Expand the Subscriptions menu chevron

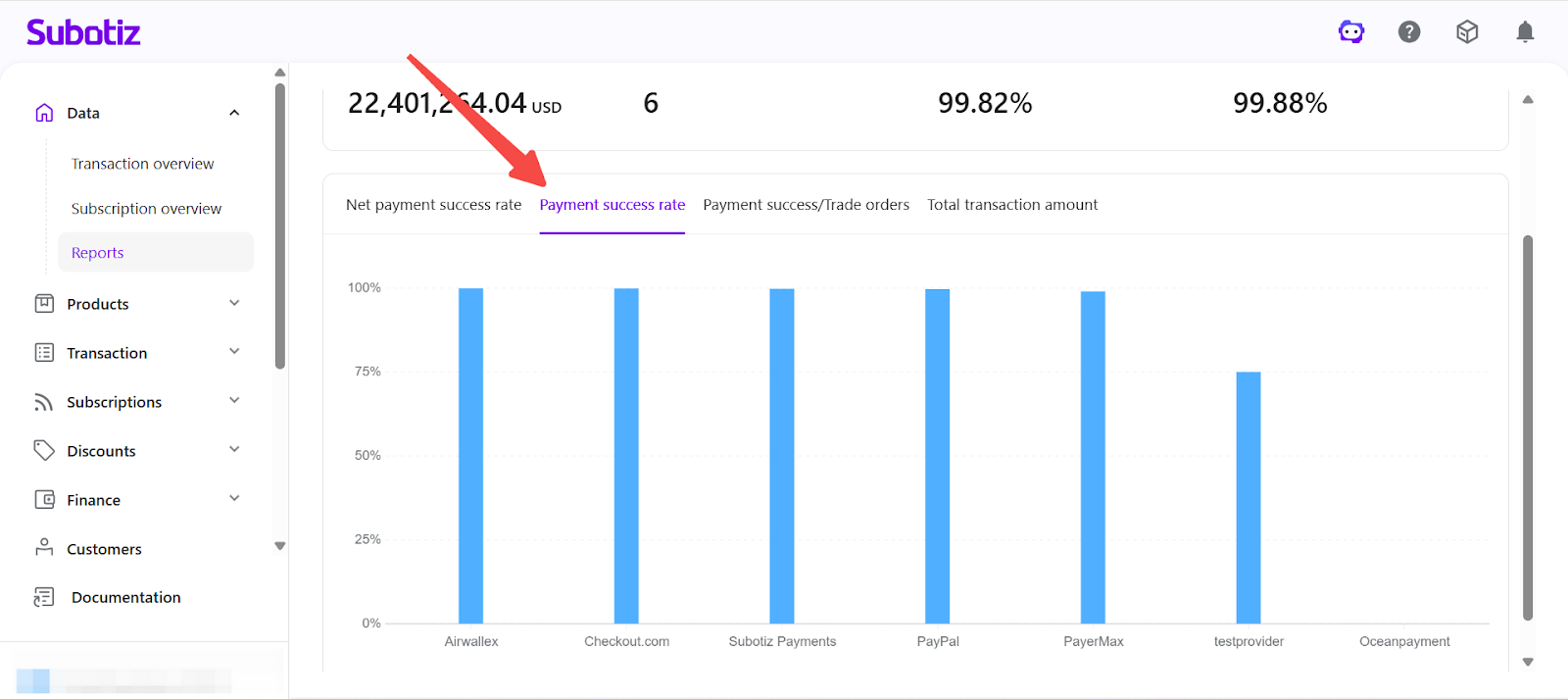pyautogui.click(x=234, y=401)
